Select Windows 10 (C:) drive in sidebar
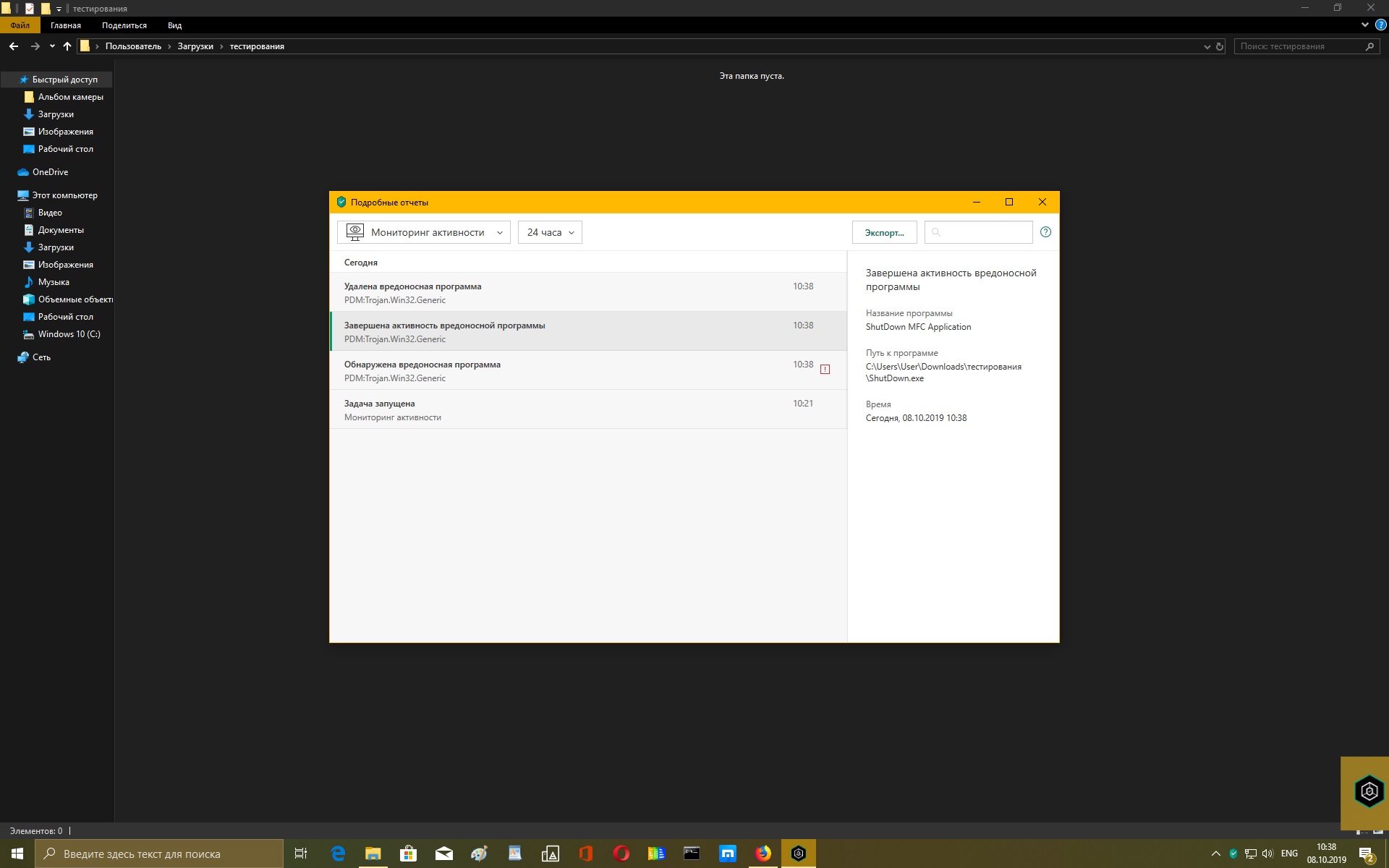The image size is (1389, 868). 69,334
